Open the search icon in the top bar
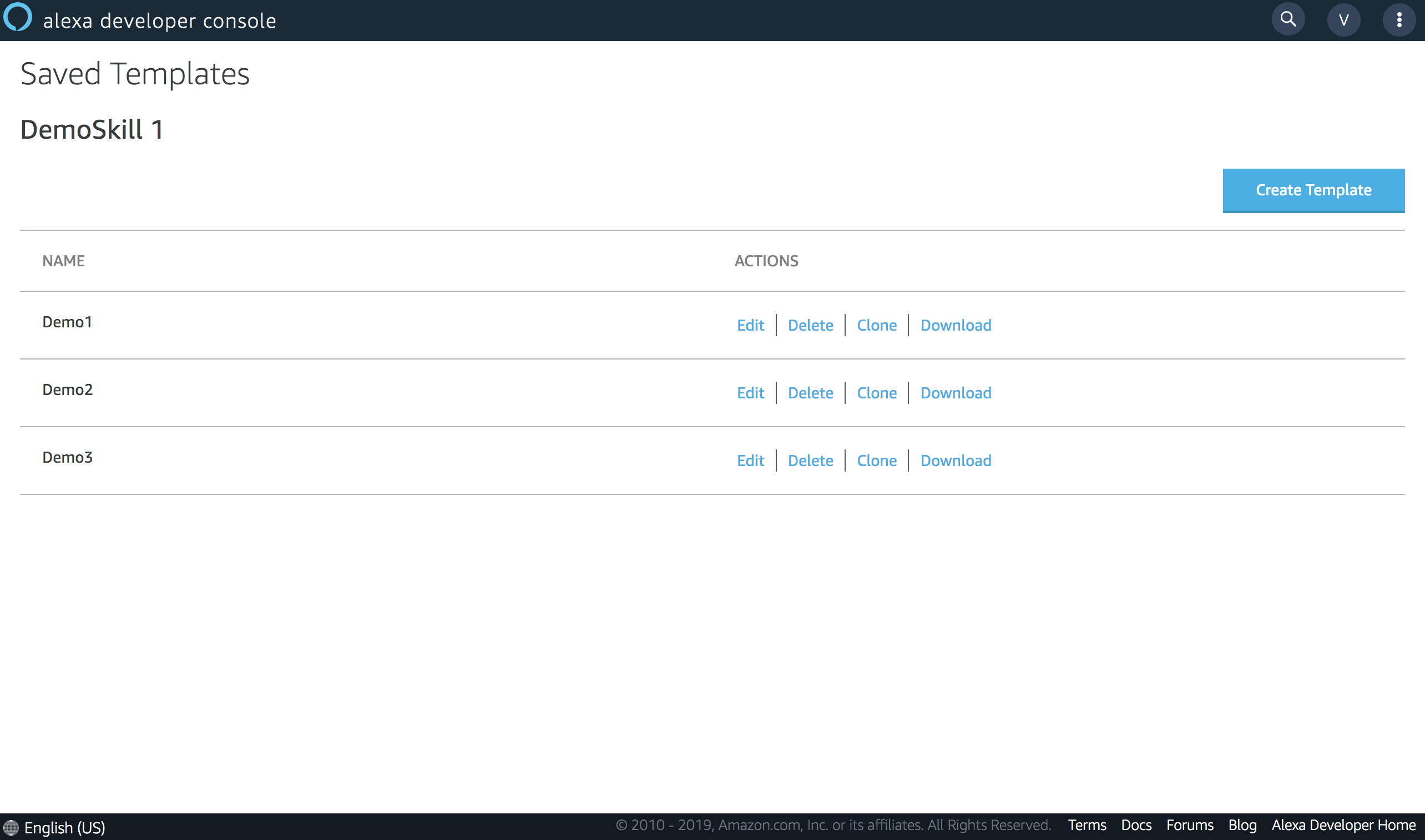This screenshot has height=840, width=1425. click(x=1287, y=19)
